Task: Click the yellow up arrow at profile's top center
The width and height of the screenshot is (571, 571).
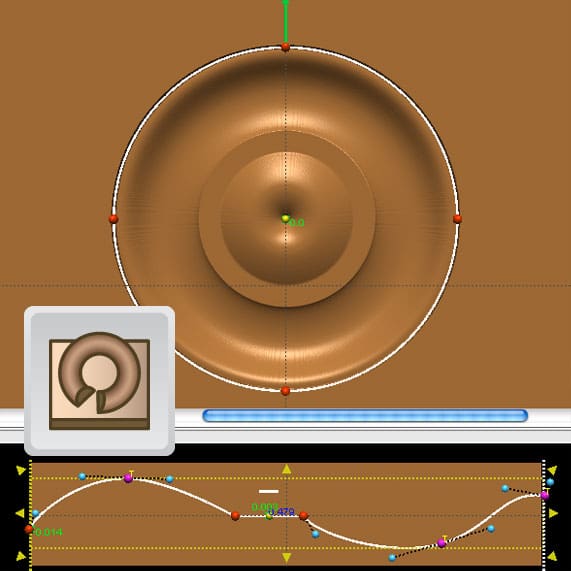Action: [287, 469]
